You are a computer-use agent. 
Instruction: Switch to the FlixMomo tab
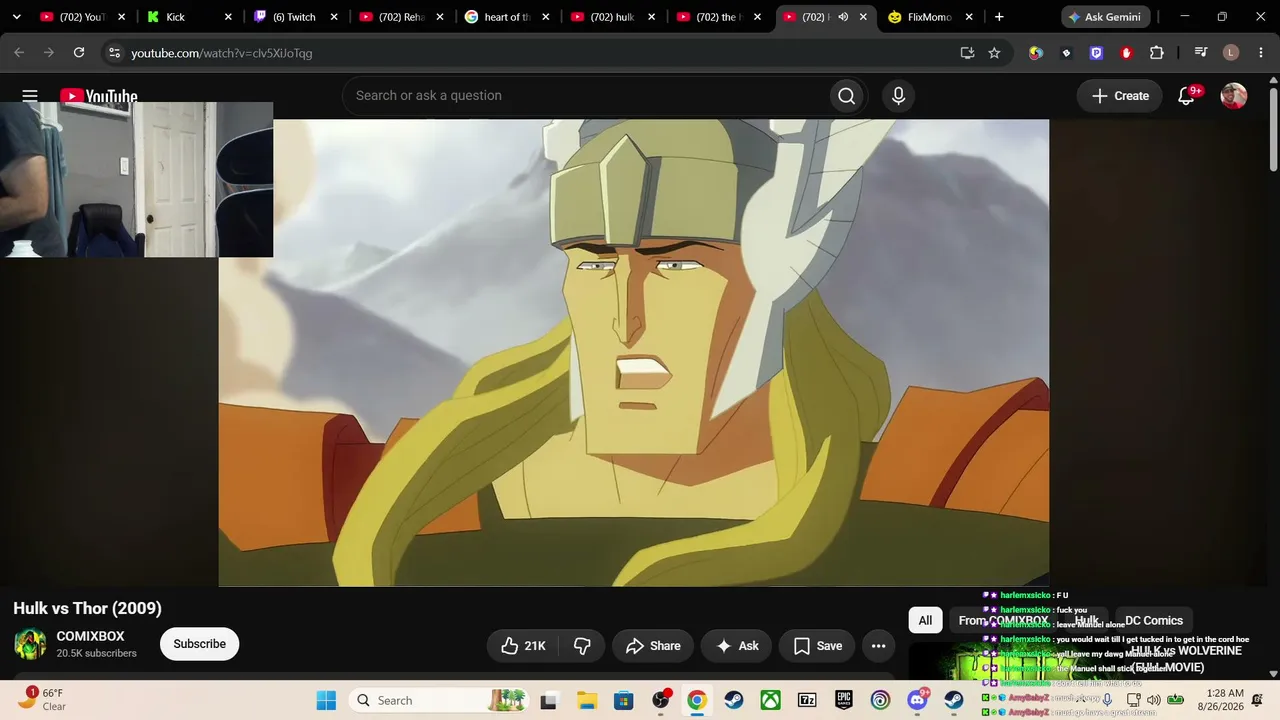point(929,17)
